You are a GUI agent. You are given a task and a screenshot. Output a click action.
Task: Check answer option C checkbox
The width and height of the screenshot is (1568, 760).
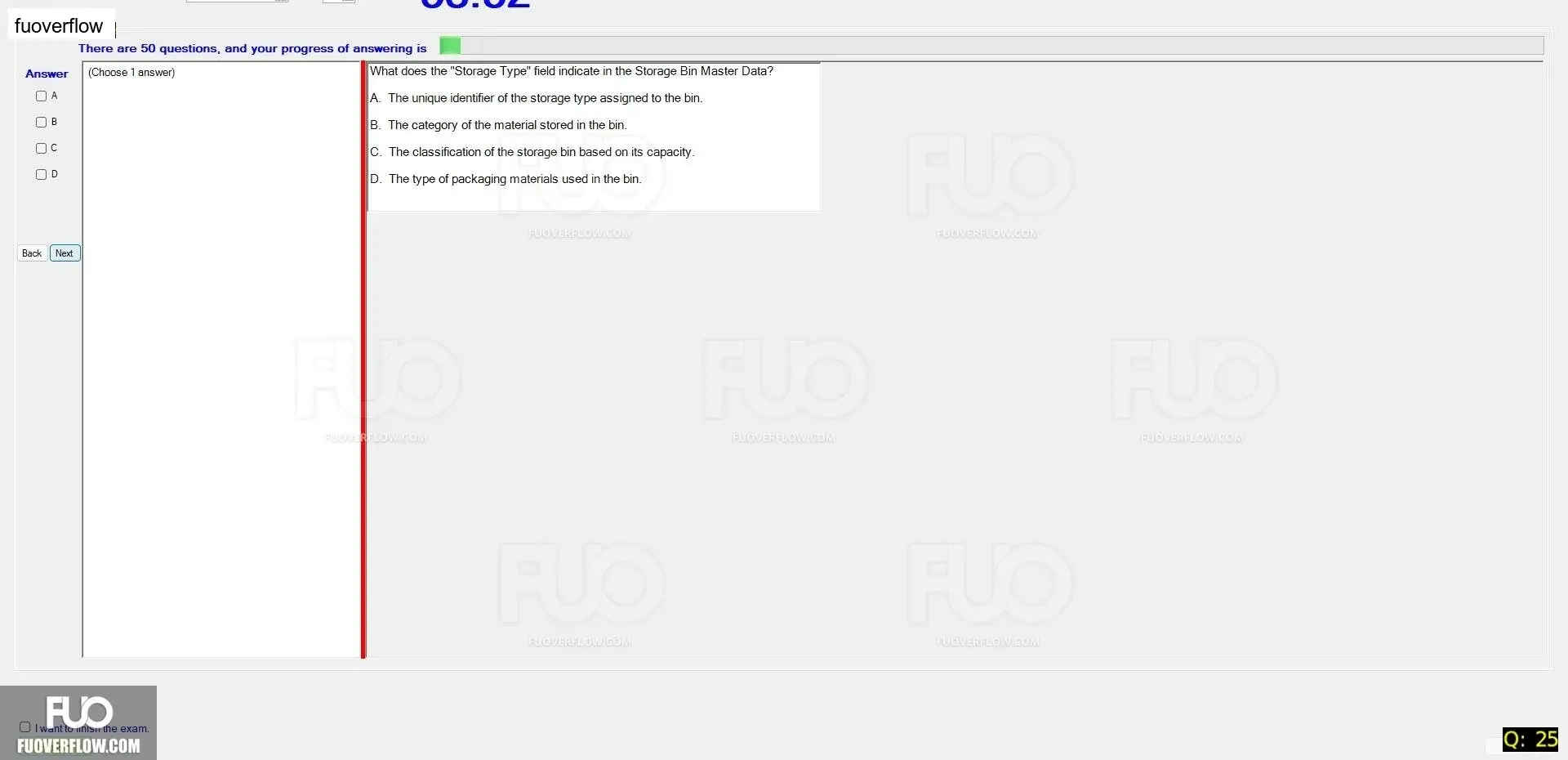coord(41,148)
